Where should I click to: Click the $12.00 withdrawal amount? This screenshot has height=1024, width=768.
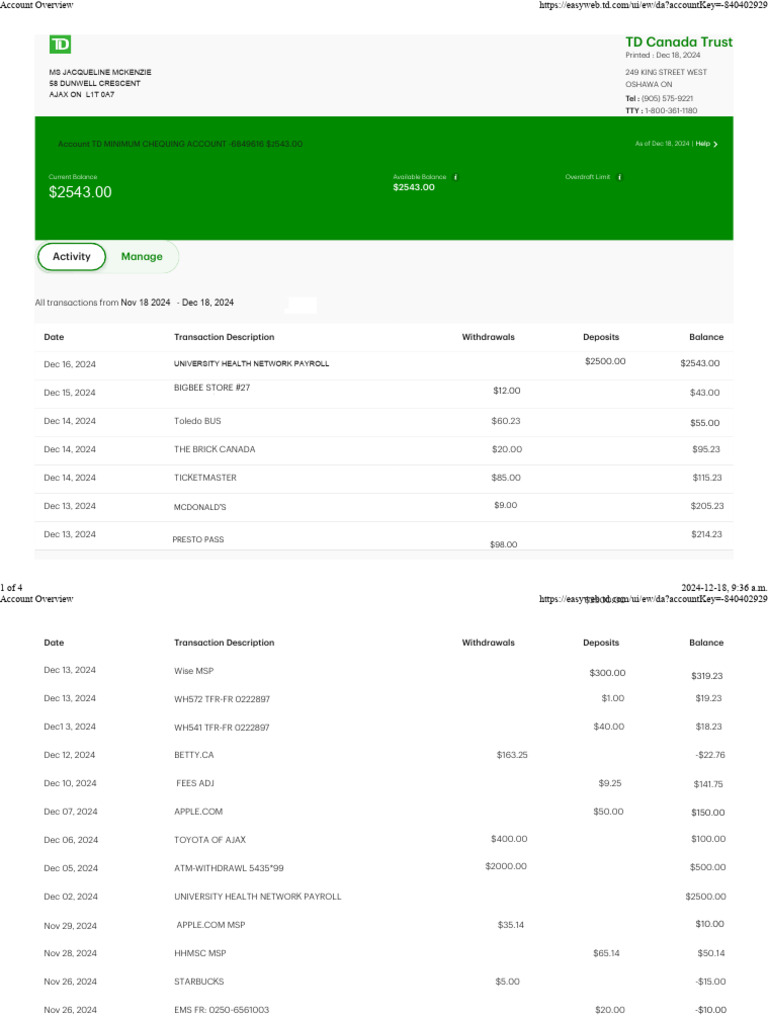(x=506, y=391)
